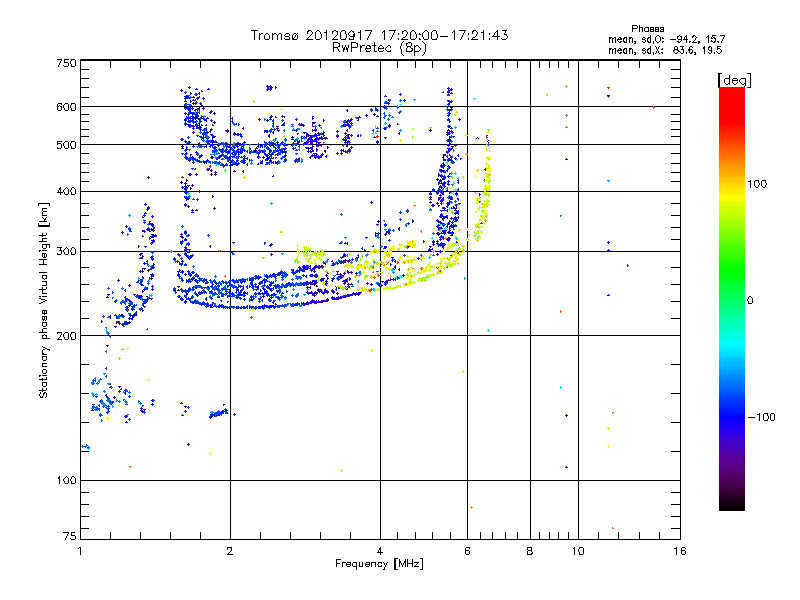Viewport: 800px width, 600px height.
Task: Click the 'Phases' header text
Action: click(x=647, y=29)
